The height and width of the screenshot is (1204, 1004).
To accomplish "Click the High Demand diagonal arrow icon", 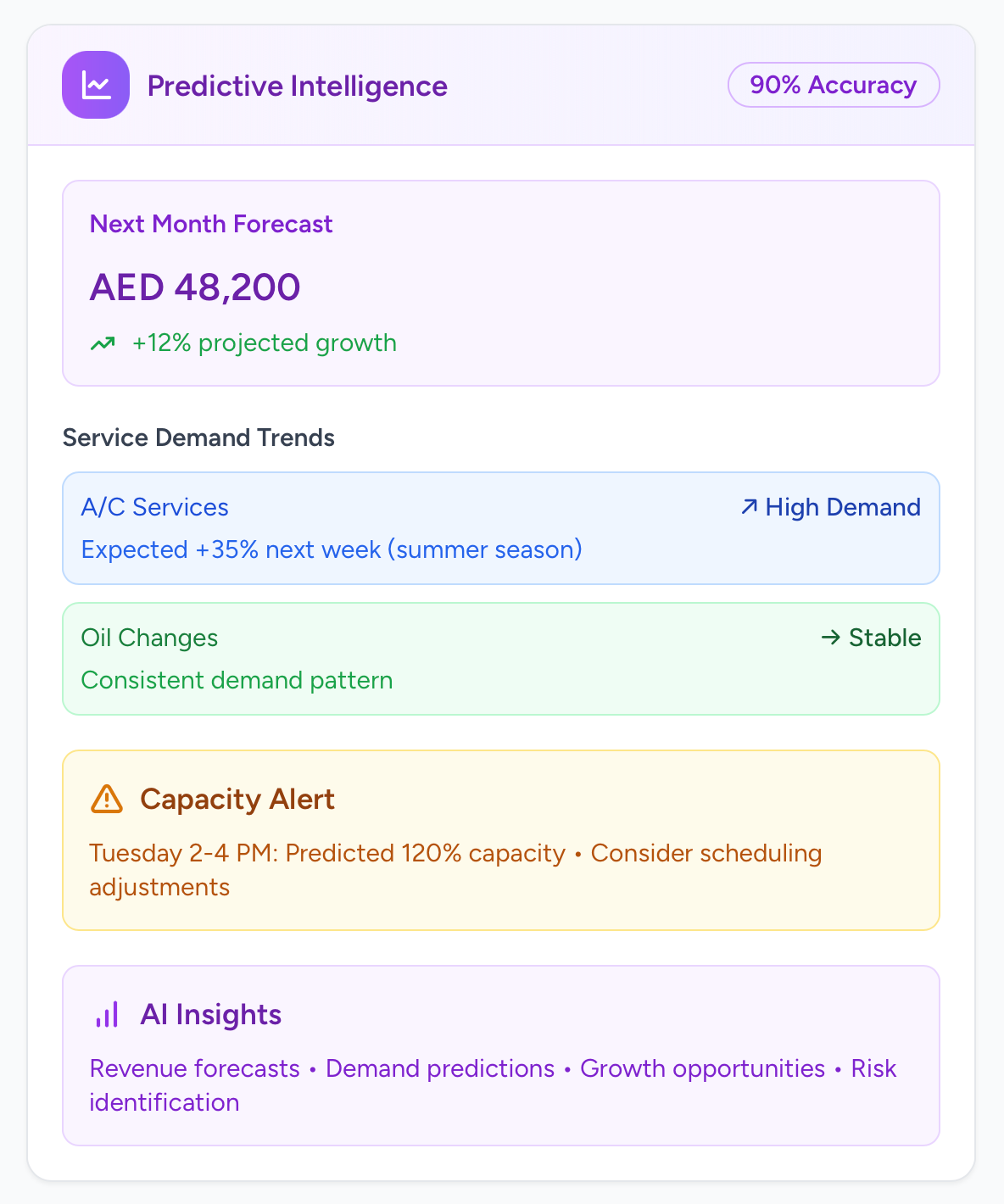I will pyautogui.click(x=749, y=507).
